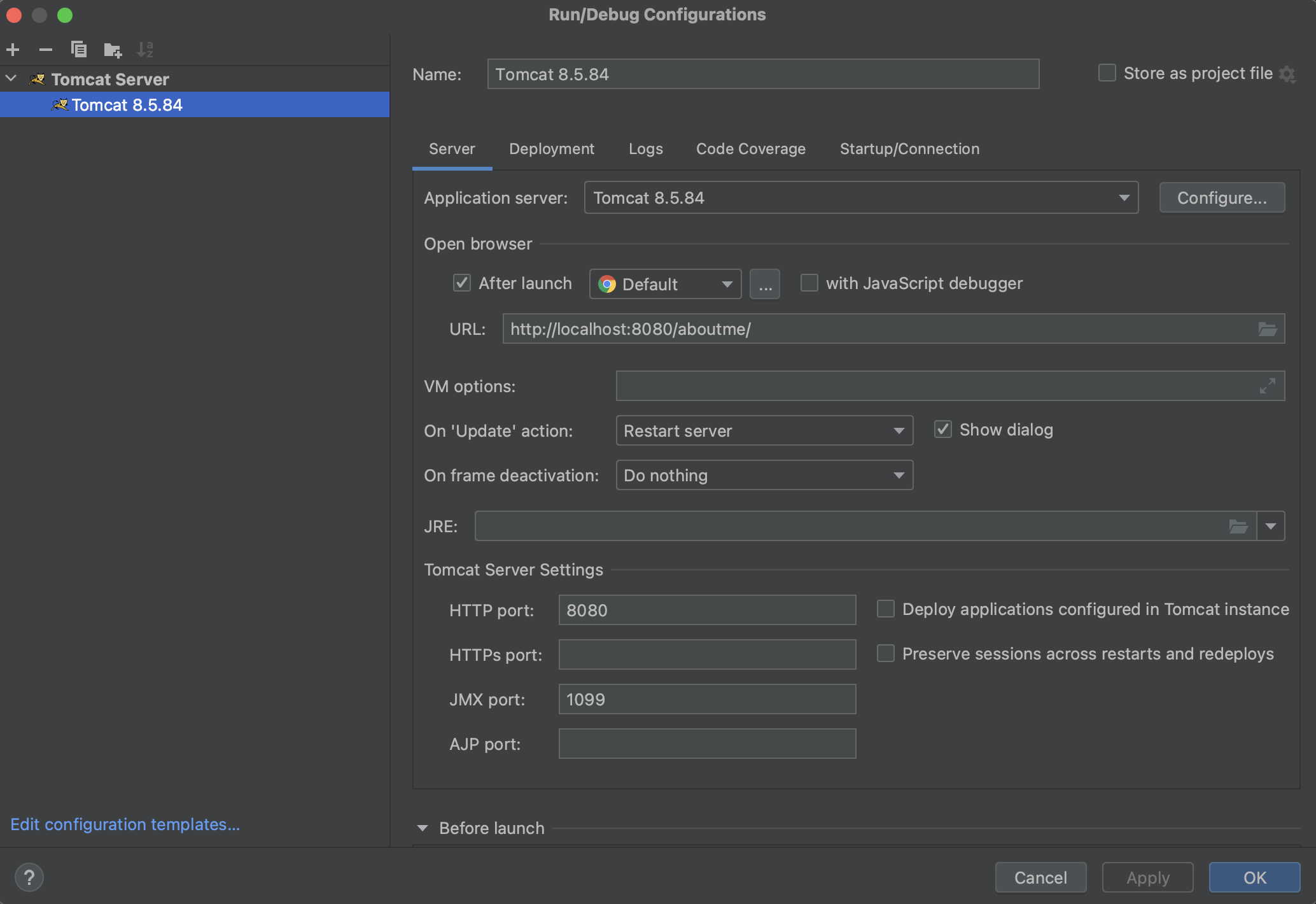Enable Store as project file
Screen dimensions: 1316x904
click(1107, 73)
